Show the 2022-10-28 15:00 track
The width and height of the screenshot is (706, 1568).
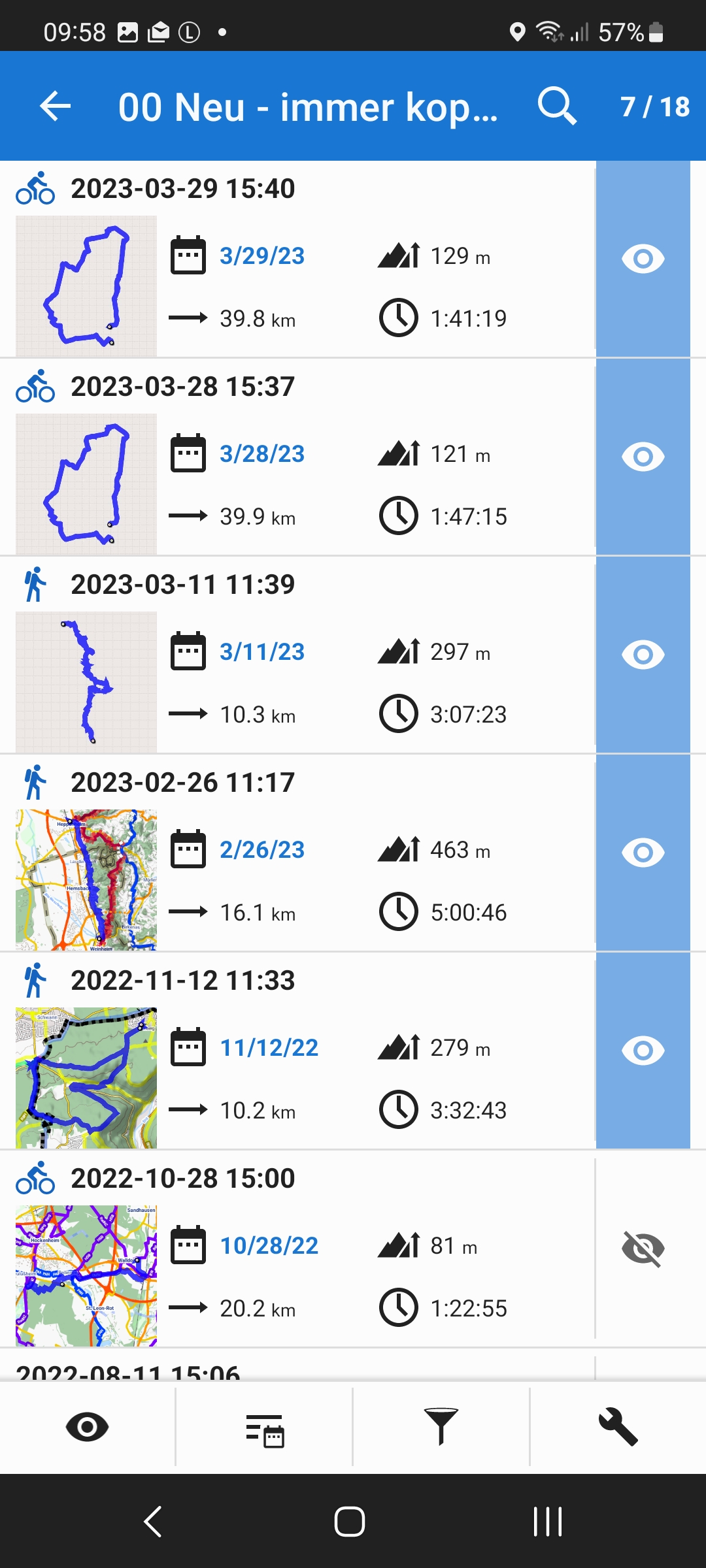point(643,1249)
